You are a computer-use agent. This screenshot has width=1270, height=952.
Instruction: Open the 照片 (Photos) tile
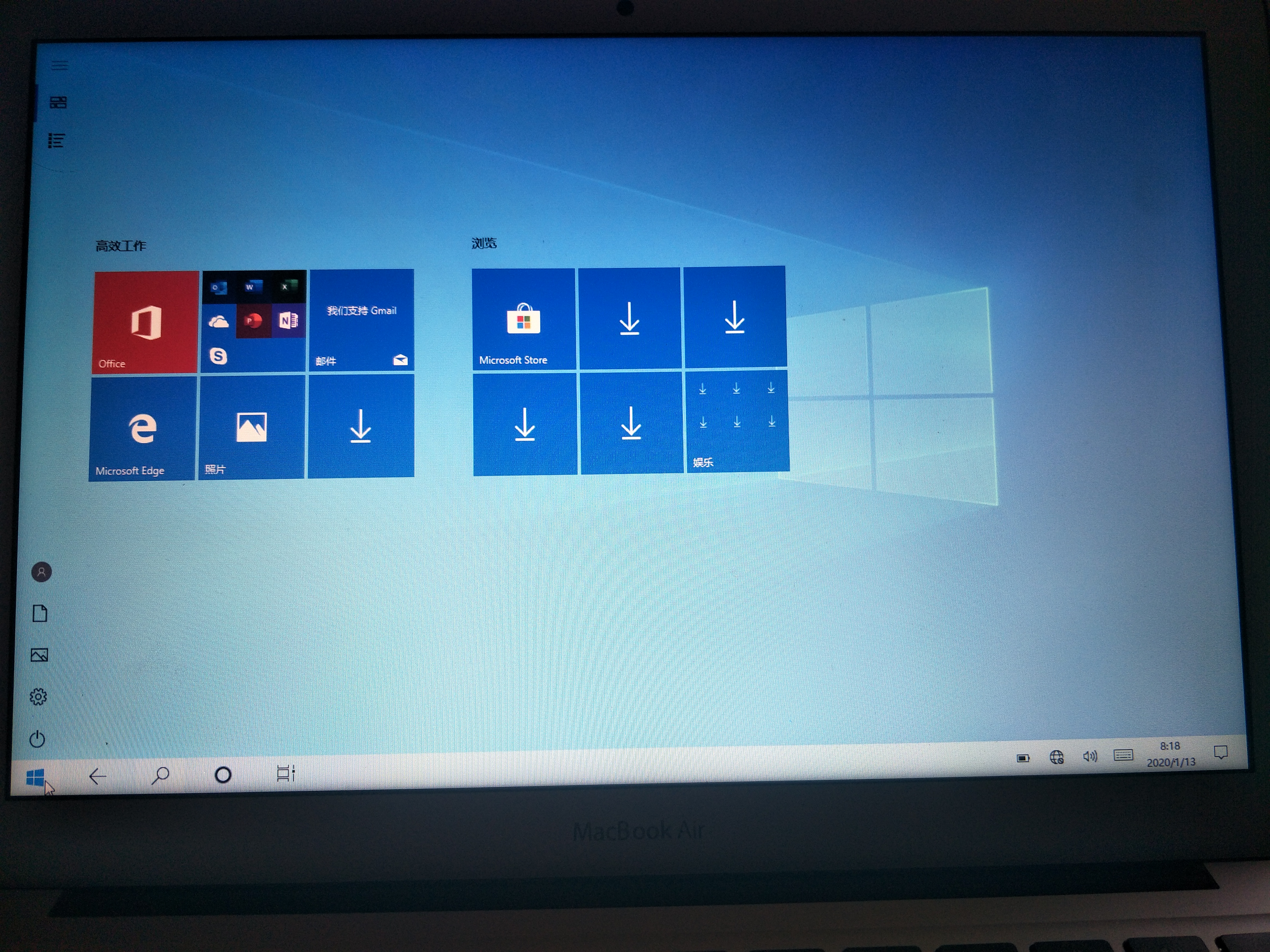point(251,428)
